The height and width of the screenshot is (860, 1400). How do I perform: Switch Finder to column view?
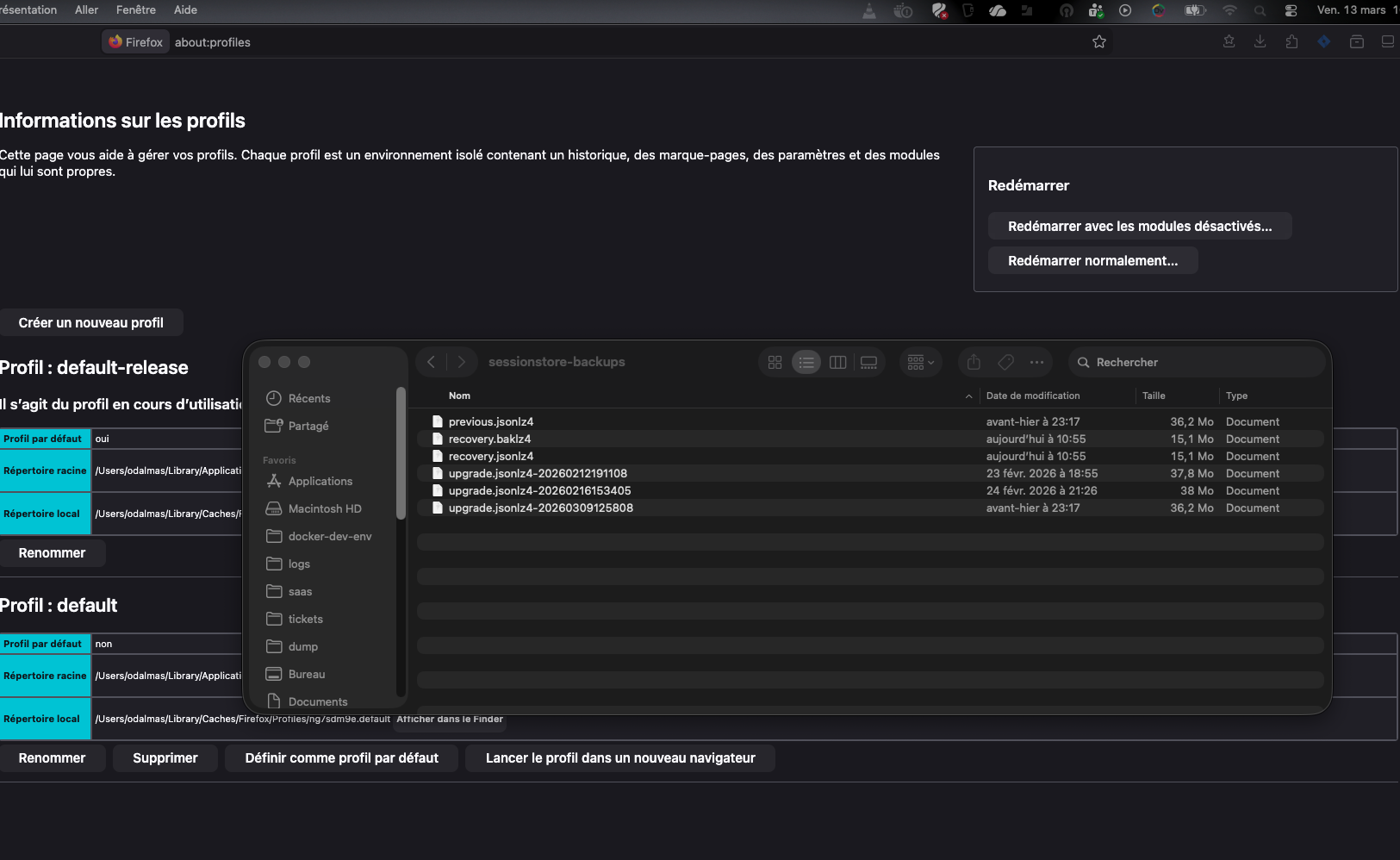coord(837,362)
